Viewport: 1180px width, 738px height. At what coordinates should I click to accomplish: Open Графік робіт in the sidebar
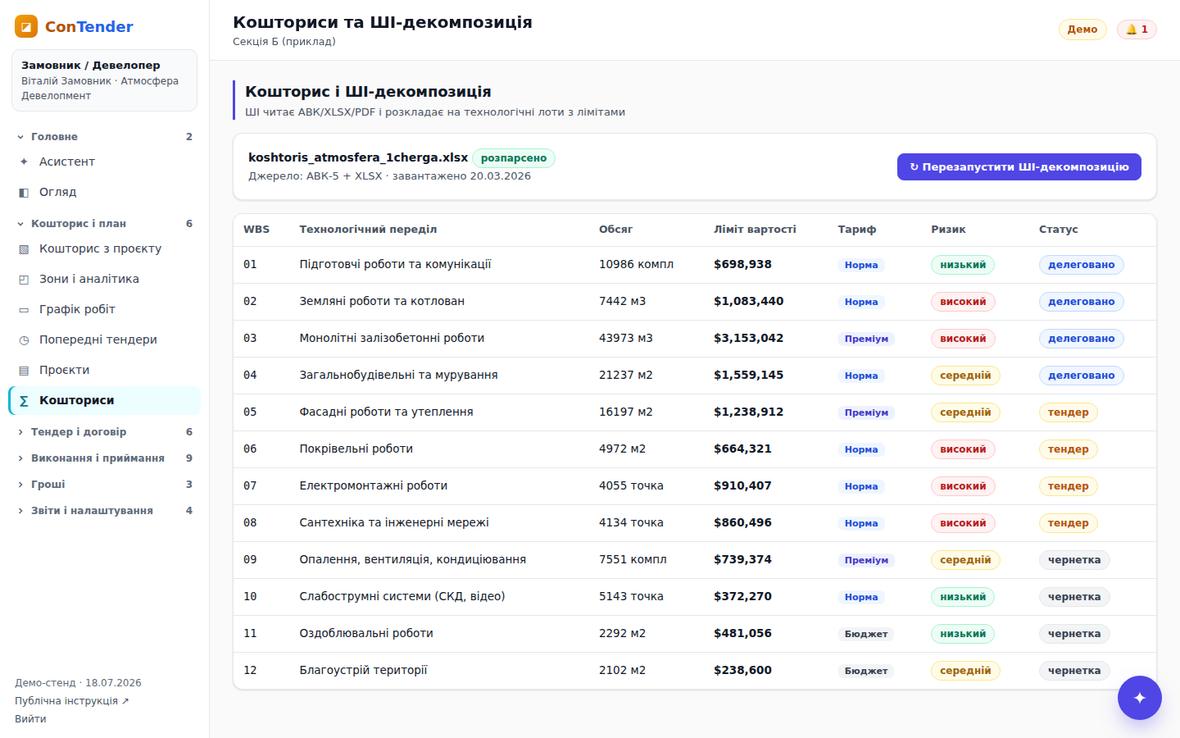105,310
